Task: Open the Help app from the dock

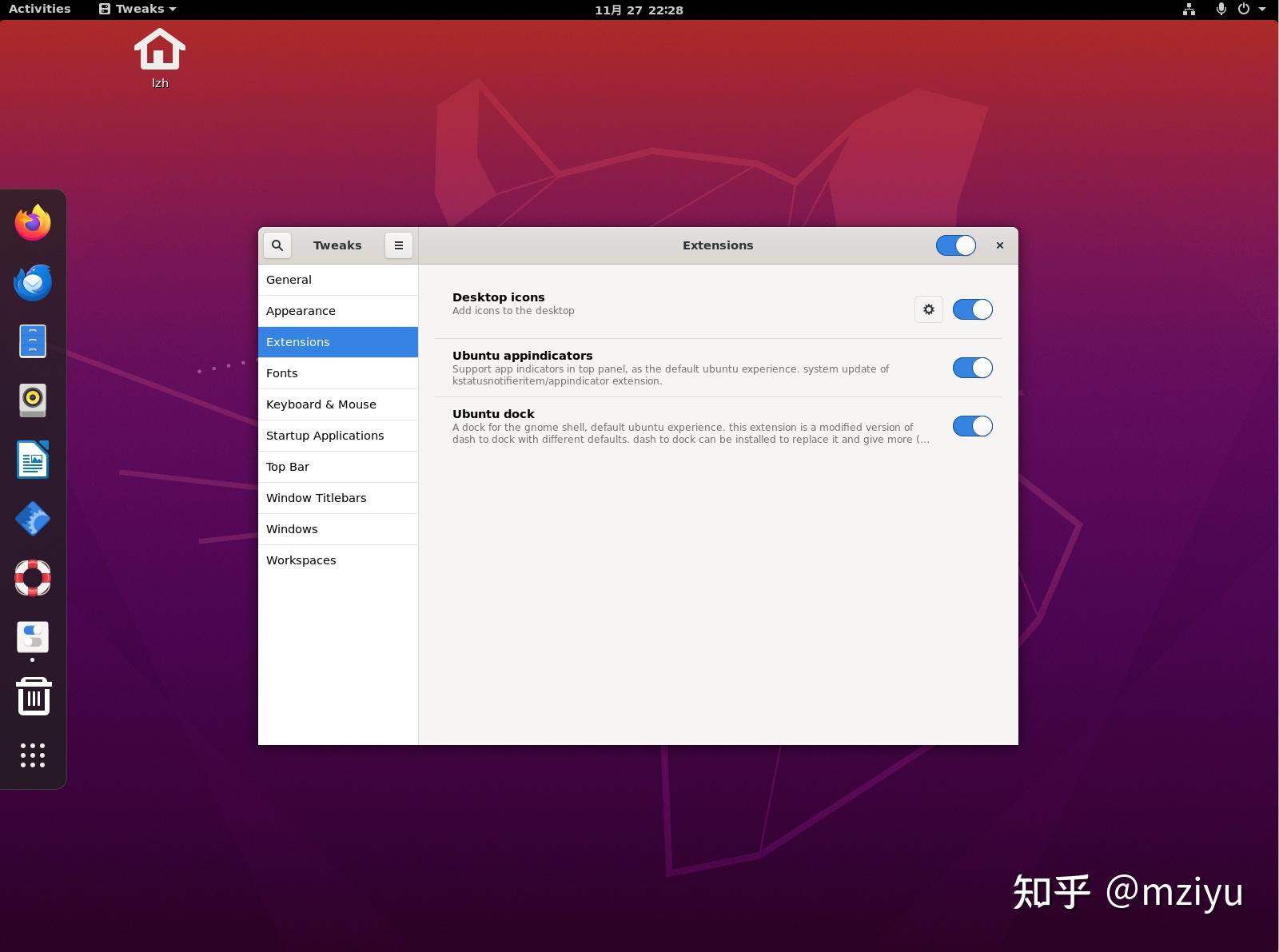Action: click(x=32, y=578)
